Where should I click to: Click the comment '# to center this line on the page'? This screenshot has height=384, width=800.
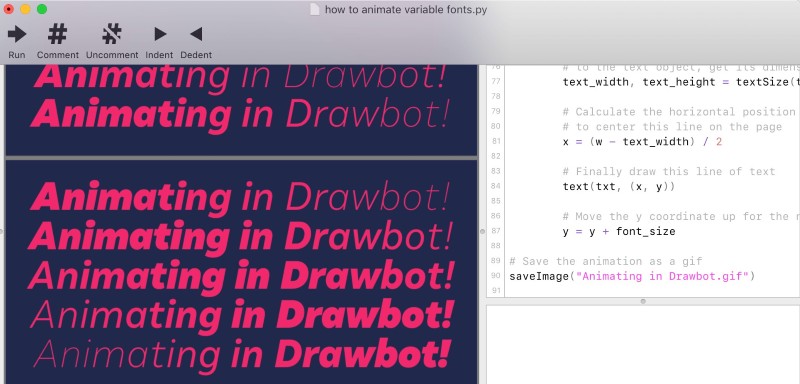(x=672, y=126)
